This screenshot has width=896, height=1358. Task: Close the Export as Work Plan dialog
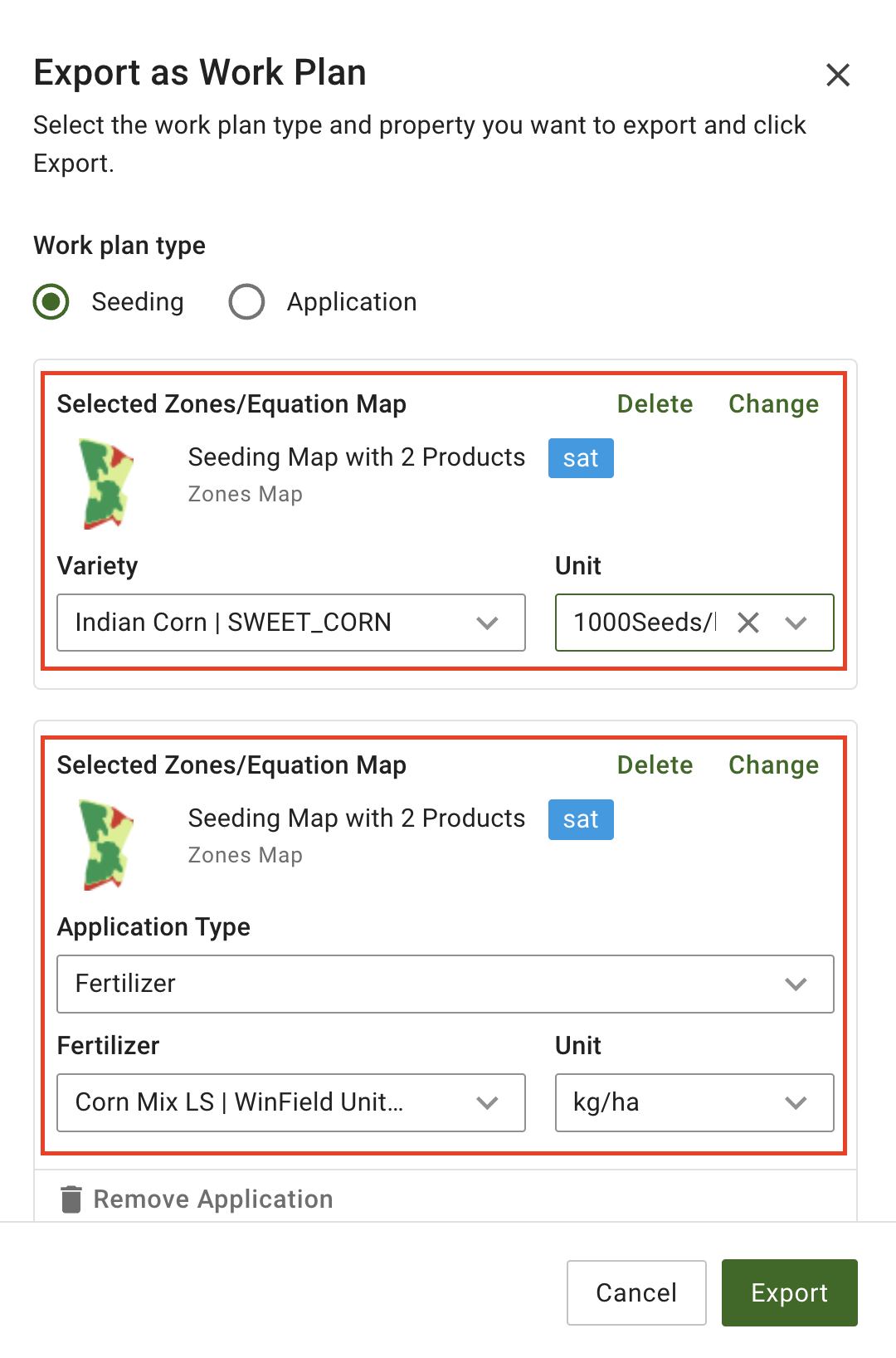tap(838, 76)
